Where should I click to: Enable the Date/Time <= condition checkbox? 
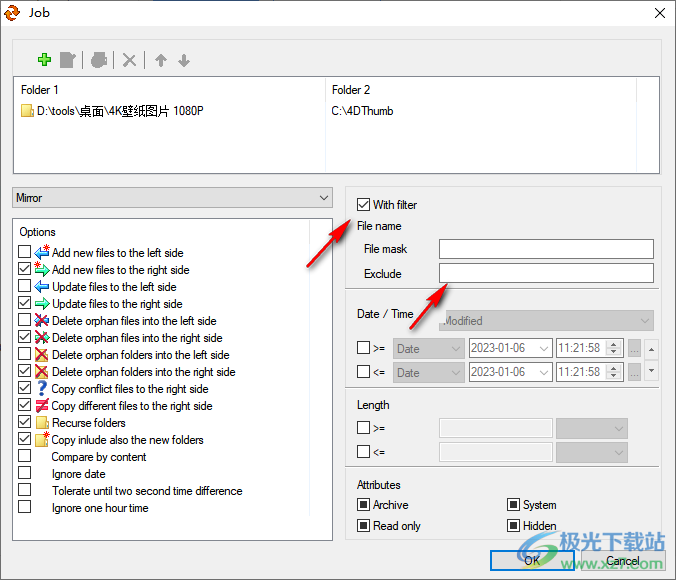363,372
